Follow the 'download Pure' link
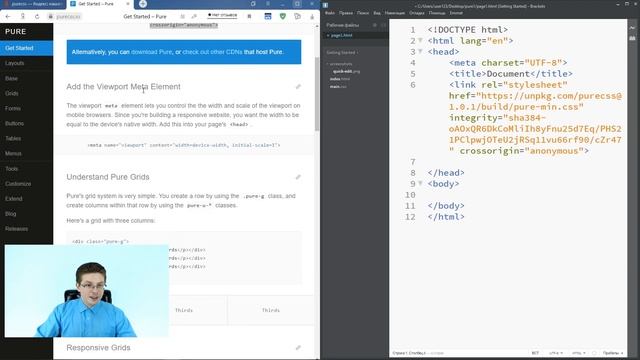 point(151,52)
